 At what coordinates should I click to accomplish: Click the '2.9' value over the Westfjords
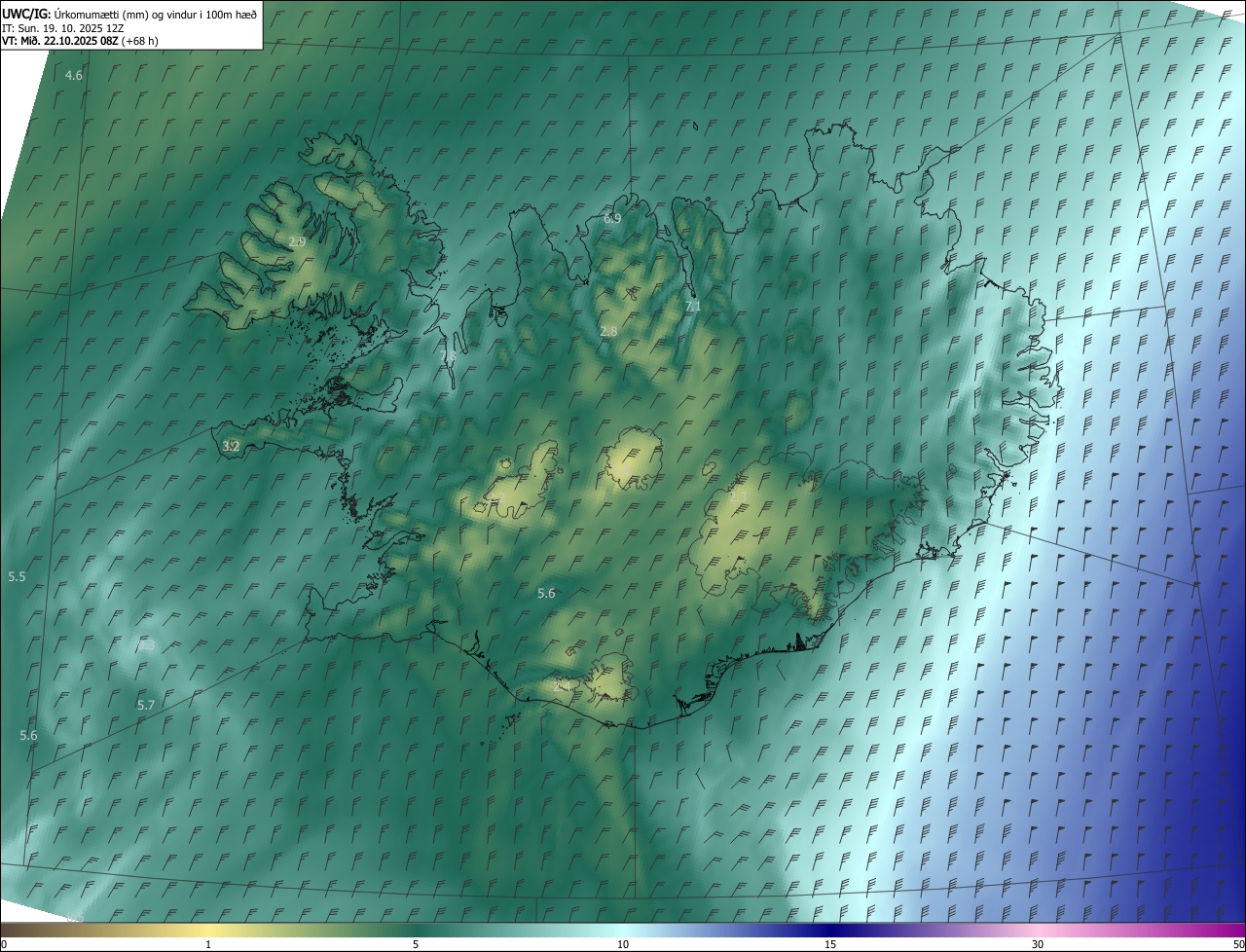(298, 241)
